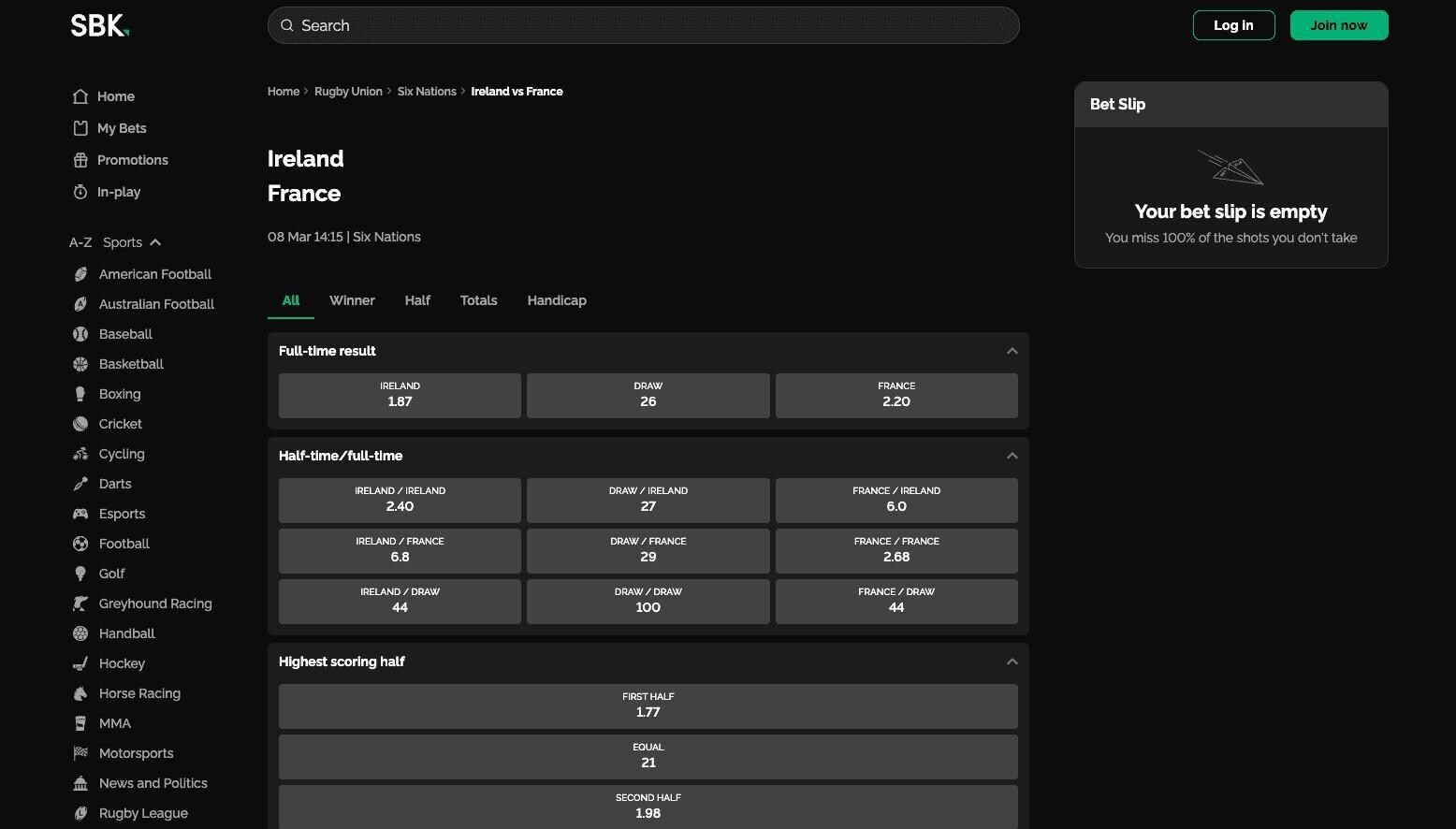Click the Promotions gift icon
Screen dimensions: 1456x829
tap(80, 160)
